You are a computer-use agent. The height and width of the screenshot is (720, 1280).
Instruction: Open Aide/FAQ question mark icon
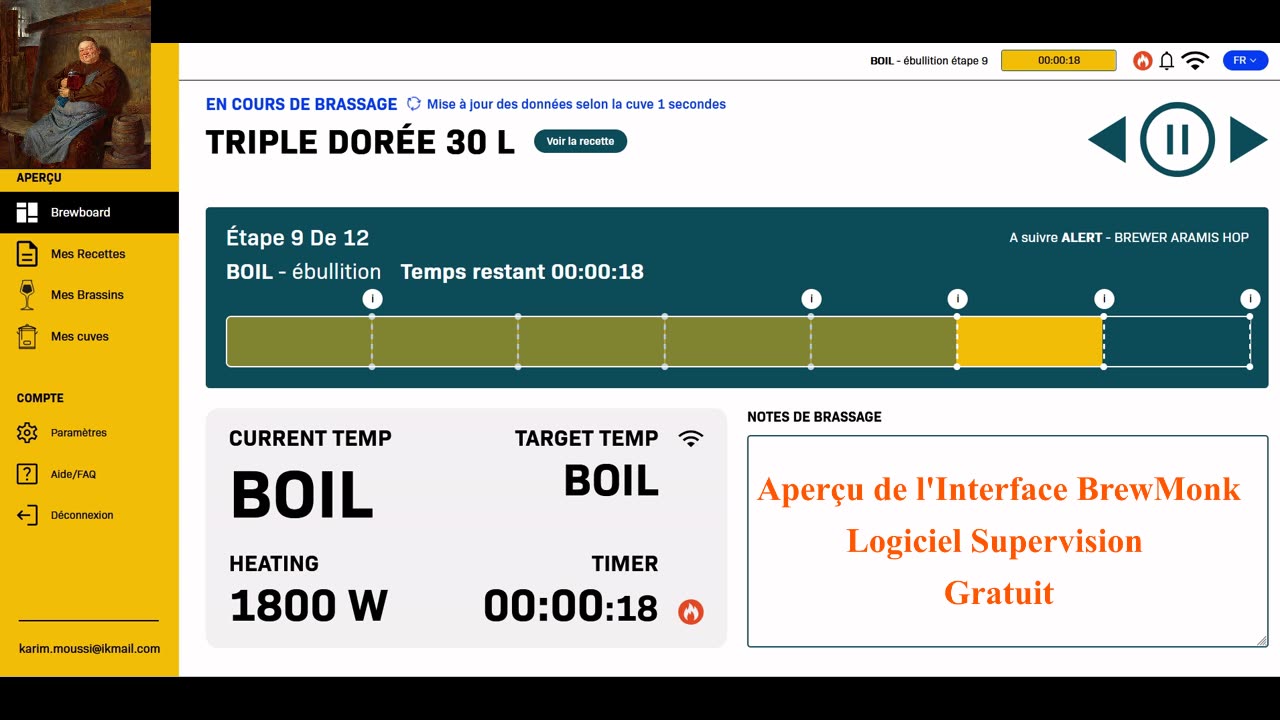(27, 474)
